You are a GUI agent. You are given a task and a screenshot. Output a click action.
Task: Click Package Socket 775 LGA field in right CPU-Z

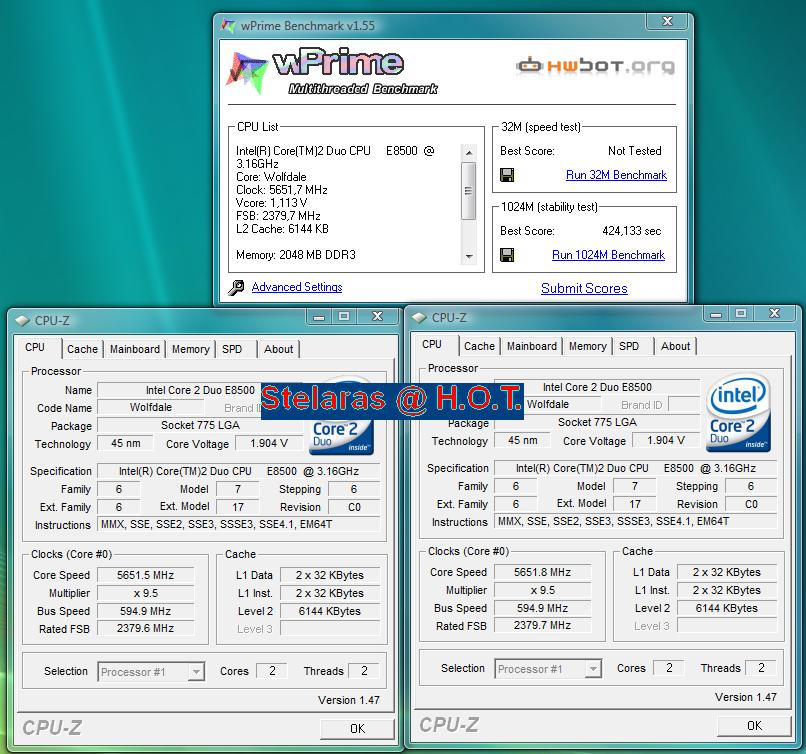597,422
